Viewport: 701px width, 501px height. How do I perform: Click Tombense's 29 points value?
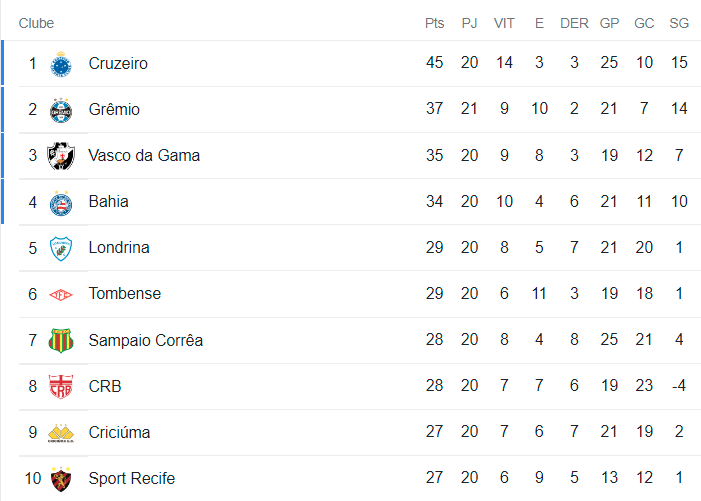[434, 294]
